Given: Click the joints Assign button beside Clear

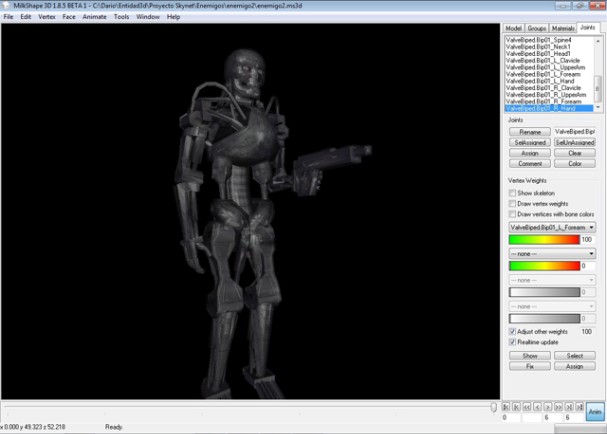Looking at the screenshot, I should tap(530, 153).
